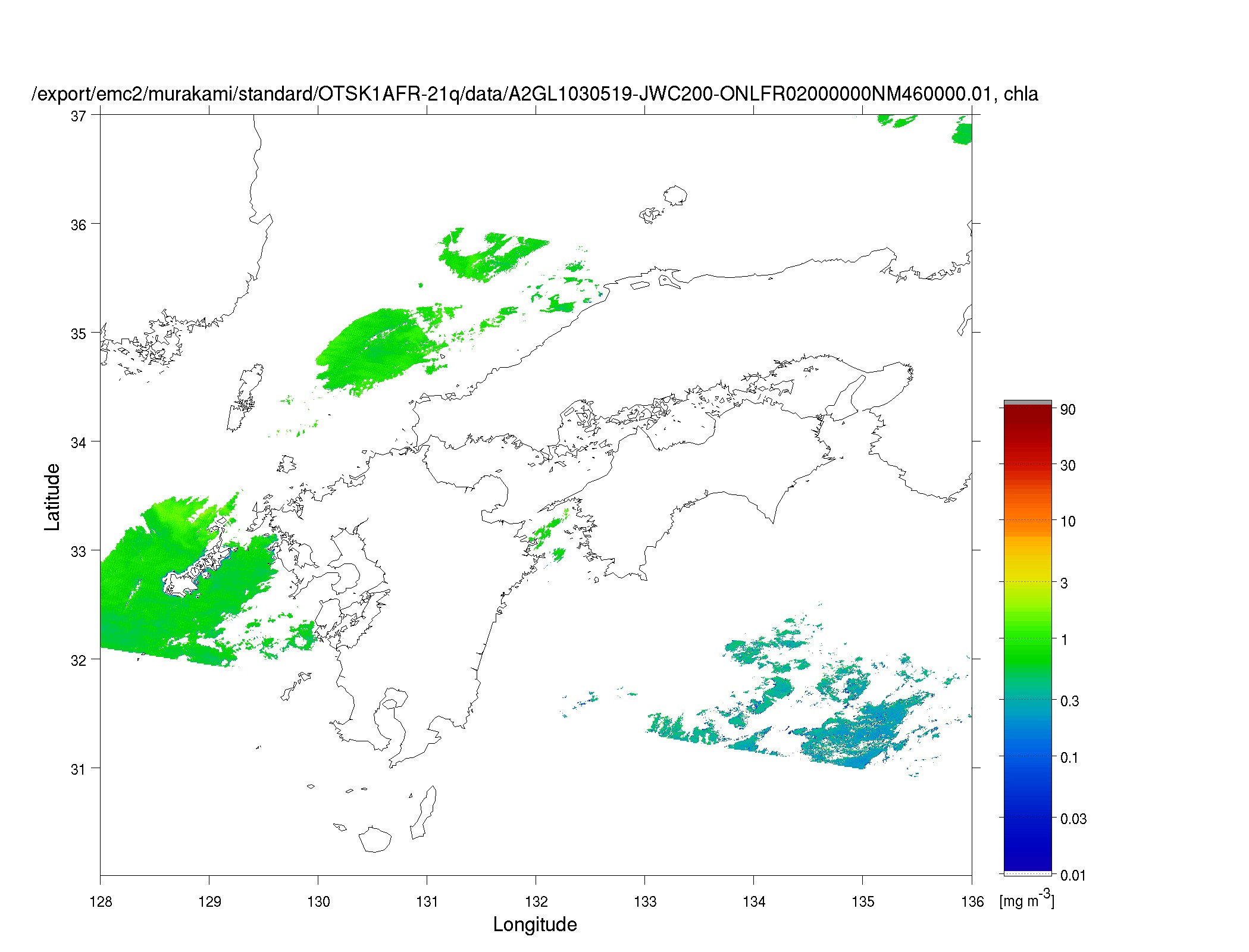Screen dimensions: 1249x952
Task: Click longitude tick label 131
Action: coord(427,901)
